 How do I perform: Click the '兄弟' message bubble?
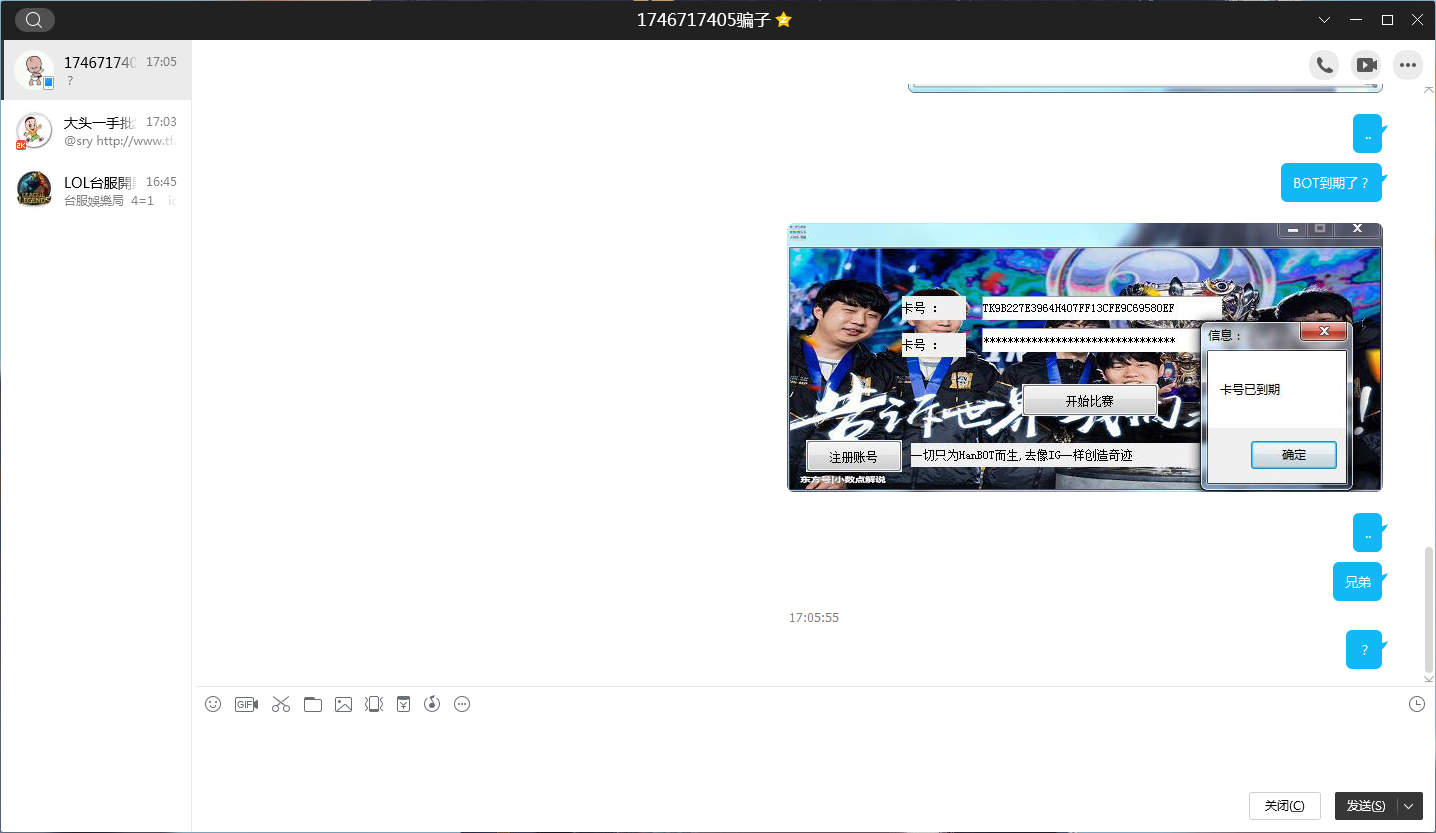pos(1357,582)
